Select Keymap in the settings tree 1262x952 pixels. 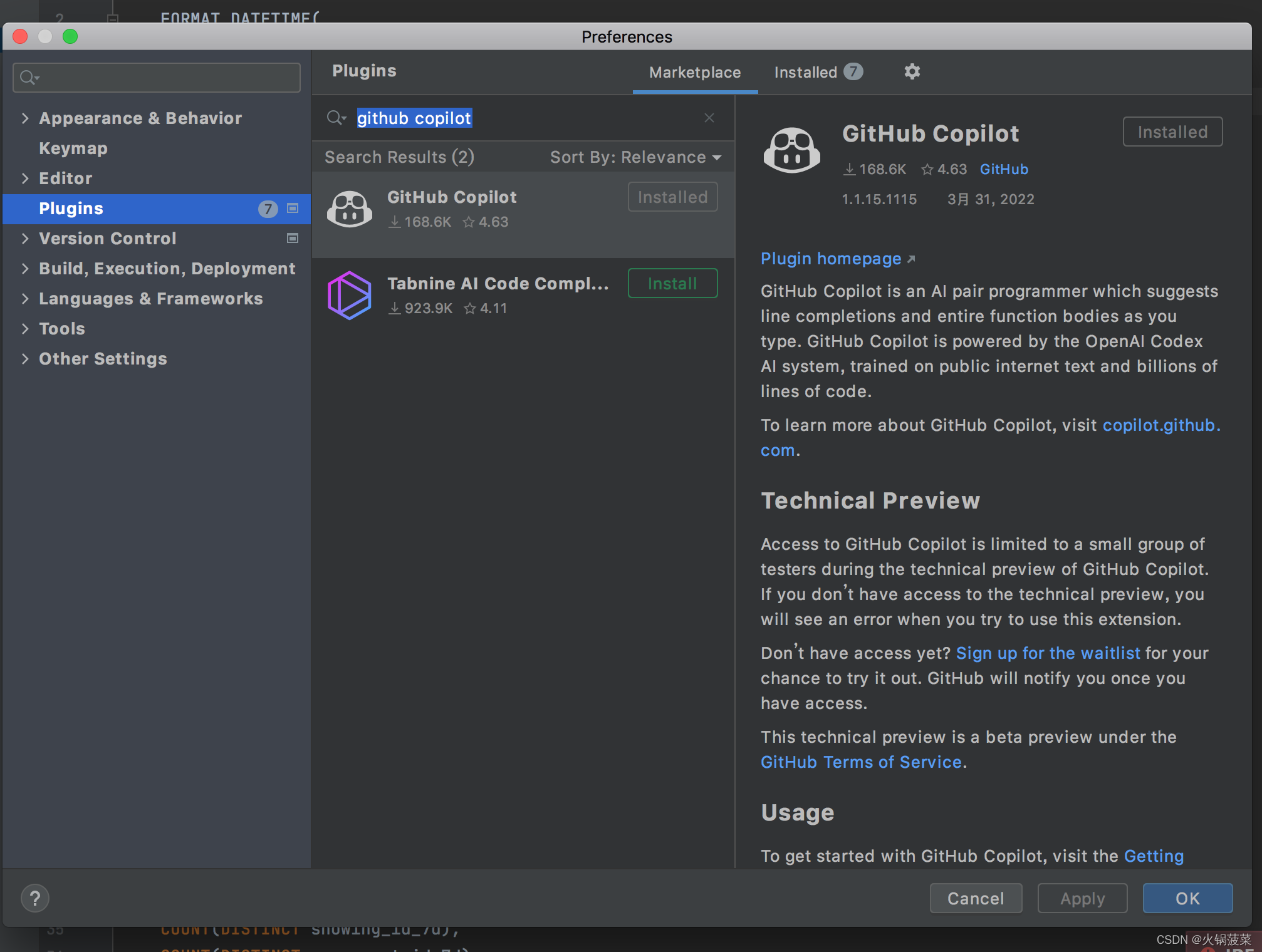coord(73,148)
